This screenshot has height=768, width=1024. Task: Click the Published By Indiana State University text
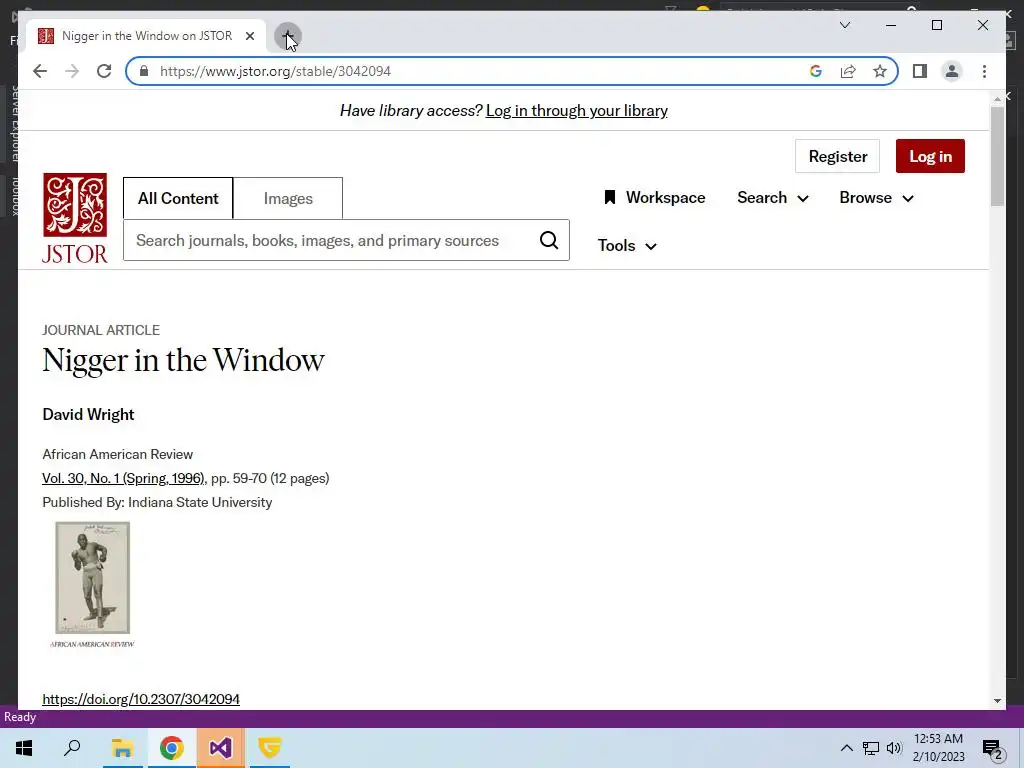[157, 503]
